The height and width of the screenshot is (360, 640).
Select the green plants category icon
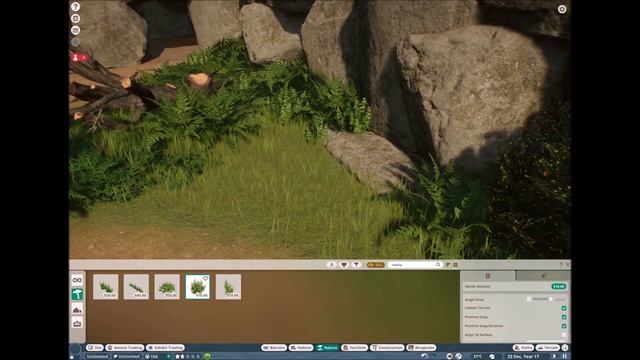(77, 294)
